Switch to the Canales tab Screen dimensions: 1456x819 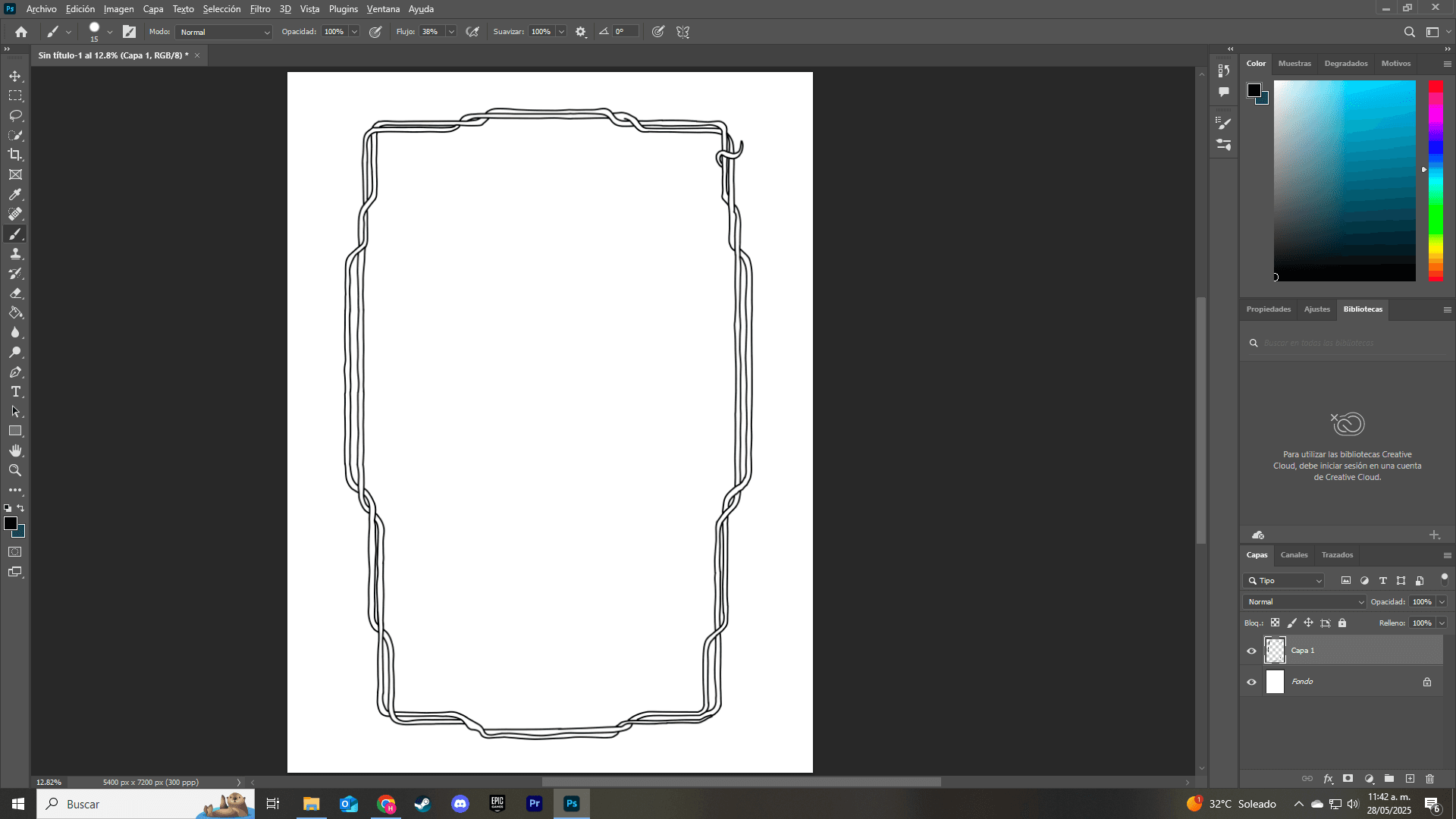(x=1294, y=555)
